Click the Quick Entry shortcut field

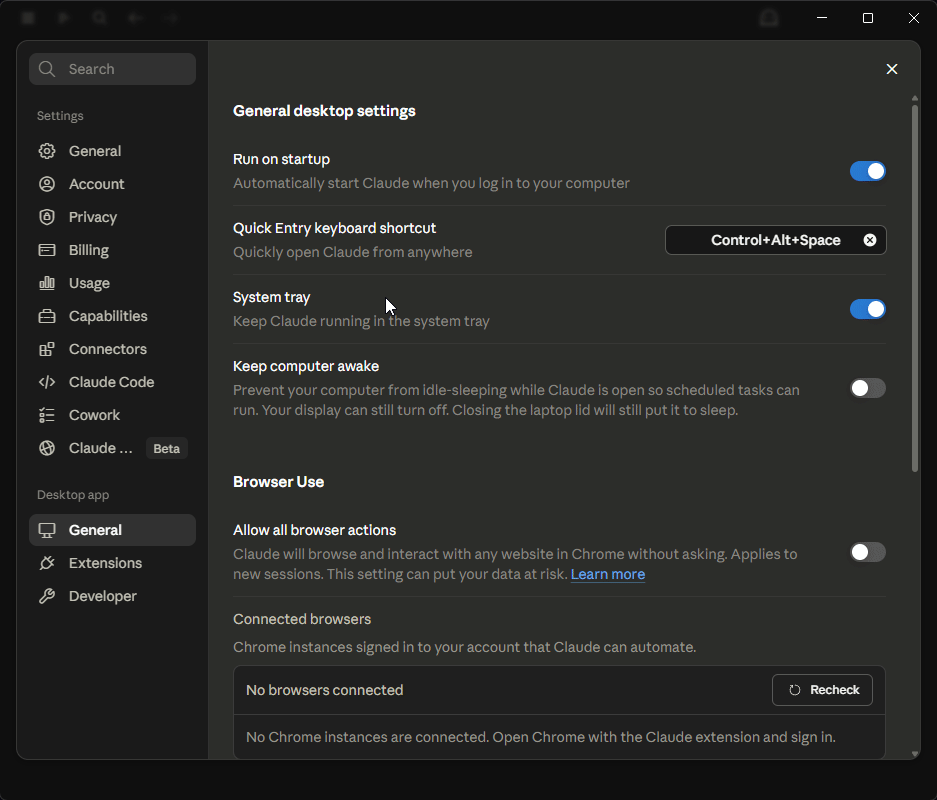pyautogui.click(x=776, y=240)
